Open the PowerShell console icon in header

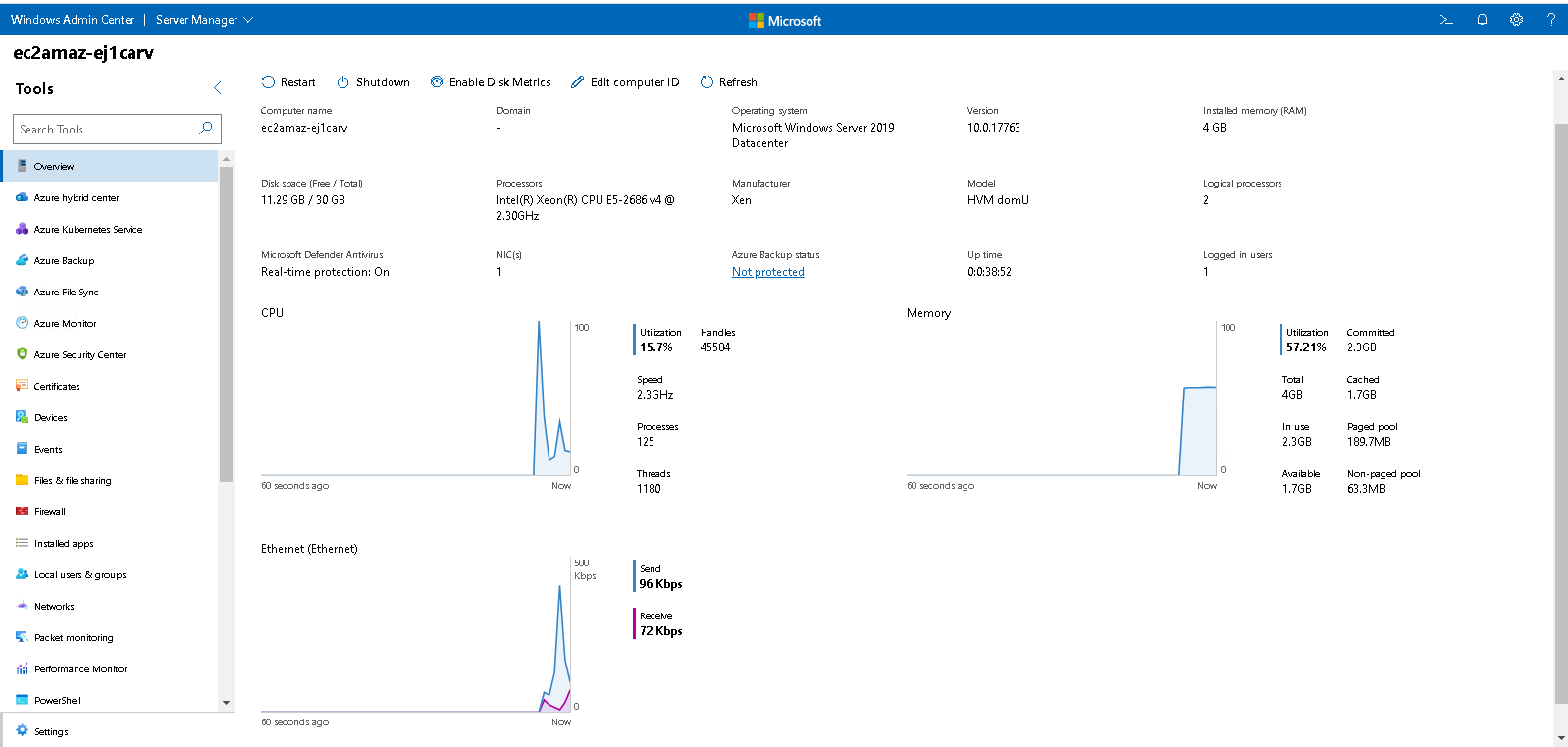[x=1446, y=20]
